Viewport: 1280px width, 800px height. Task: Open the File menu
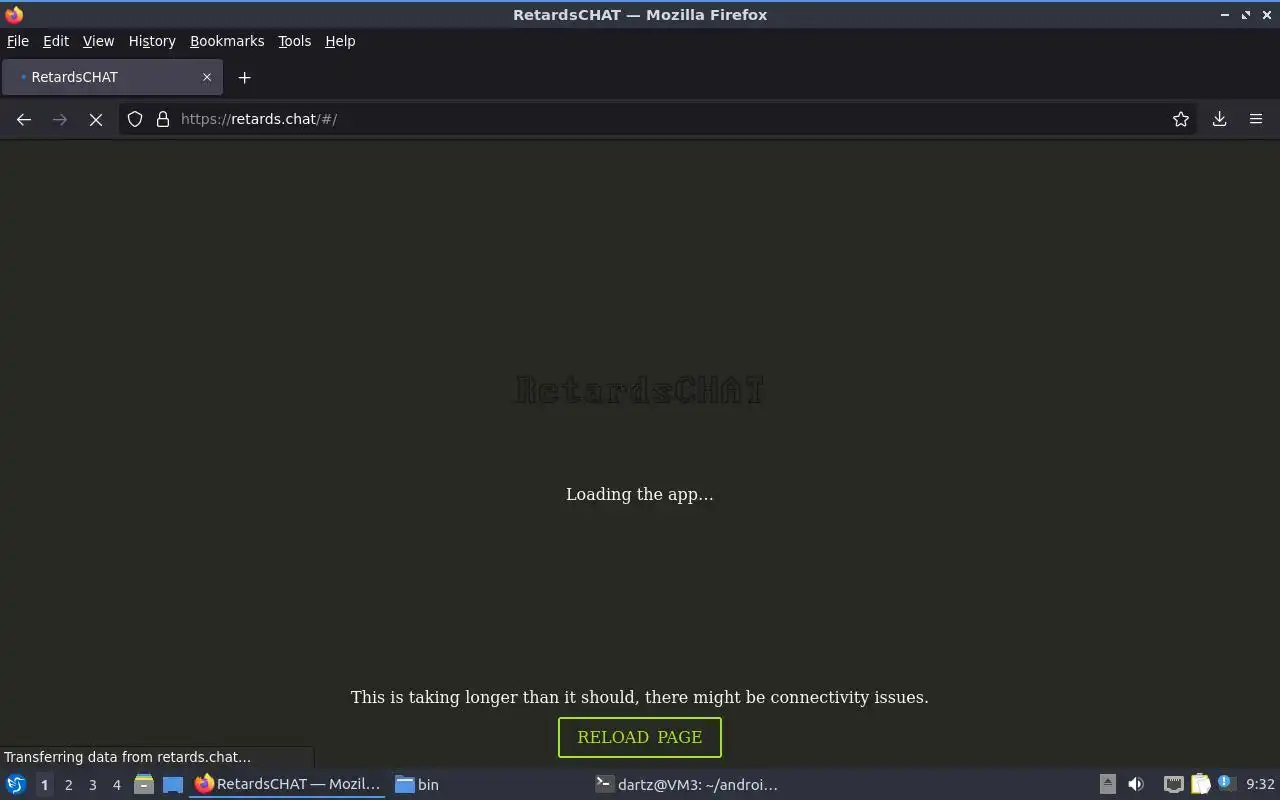pos(18,41)
